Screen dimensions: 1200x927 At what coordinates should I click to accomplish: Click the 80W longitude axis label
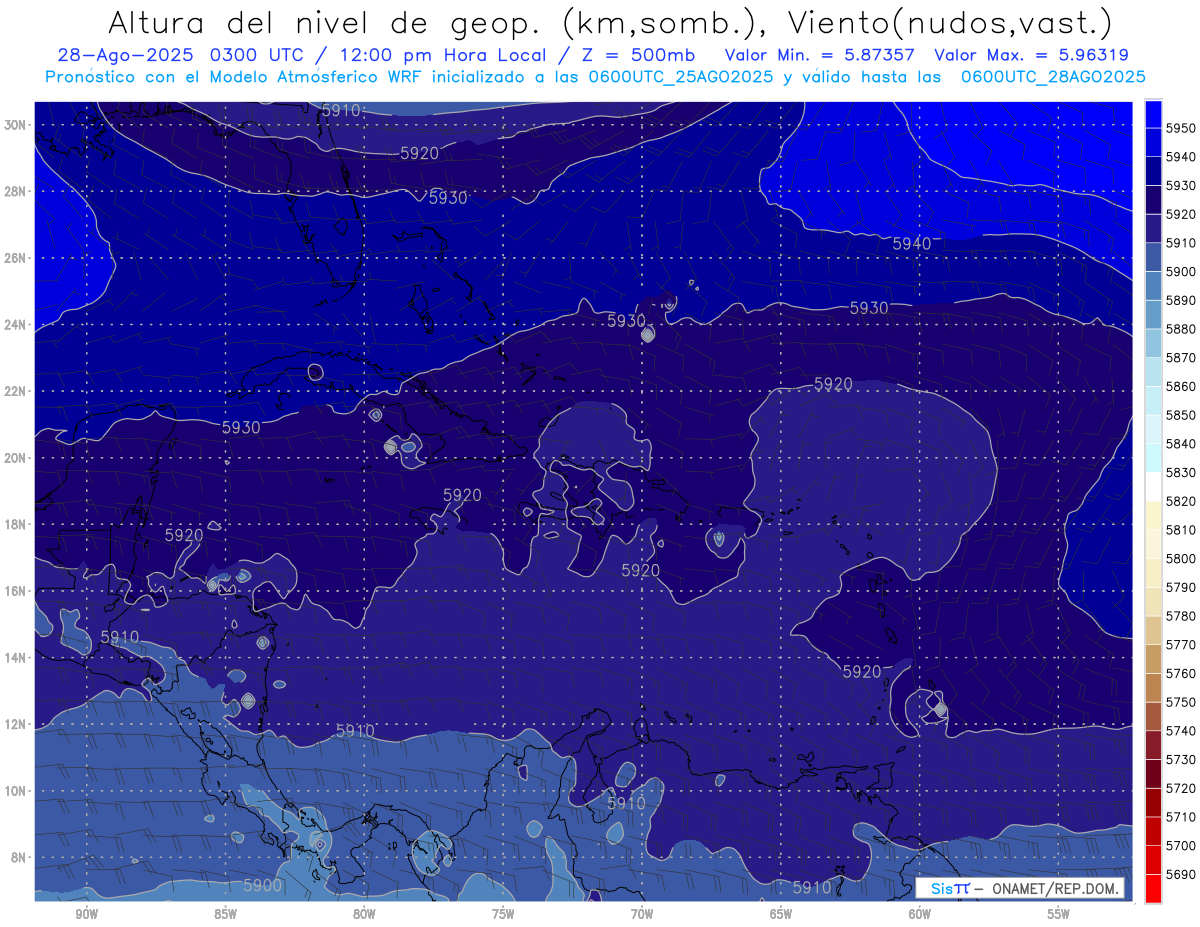click(364, 914)
